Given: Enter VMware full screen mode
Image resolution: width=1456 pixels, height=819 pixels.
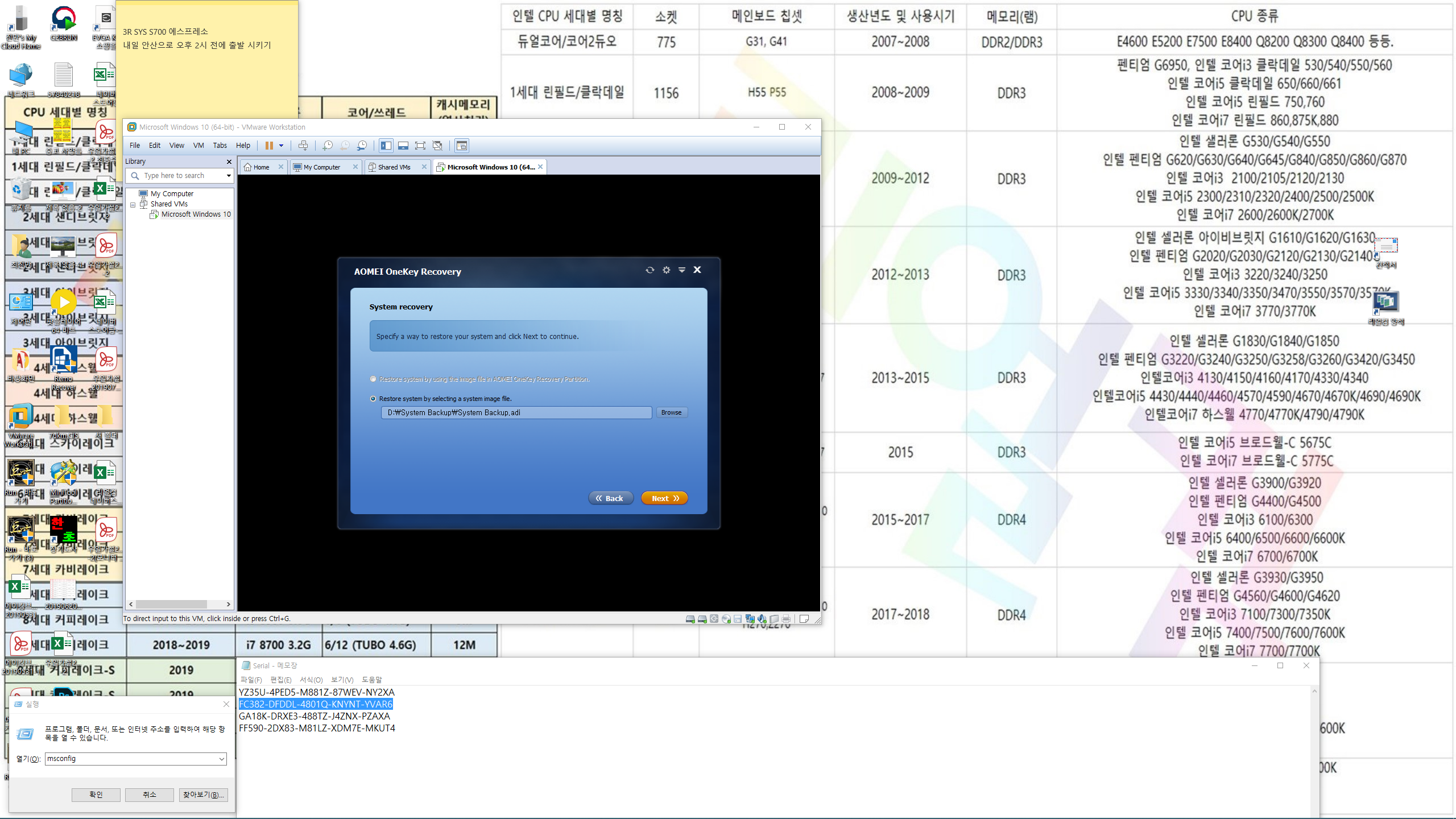Looking at the screenshot, I should coord(420,146).
